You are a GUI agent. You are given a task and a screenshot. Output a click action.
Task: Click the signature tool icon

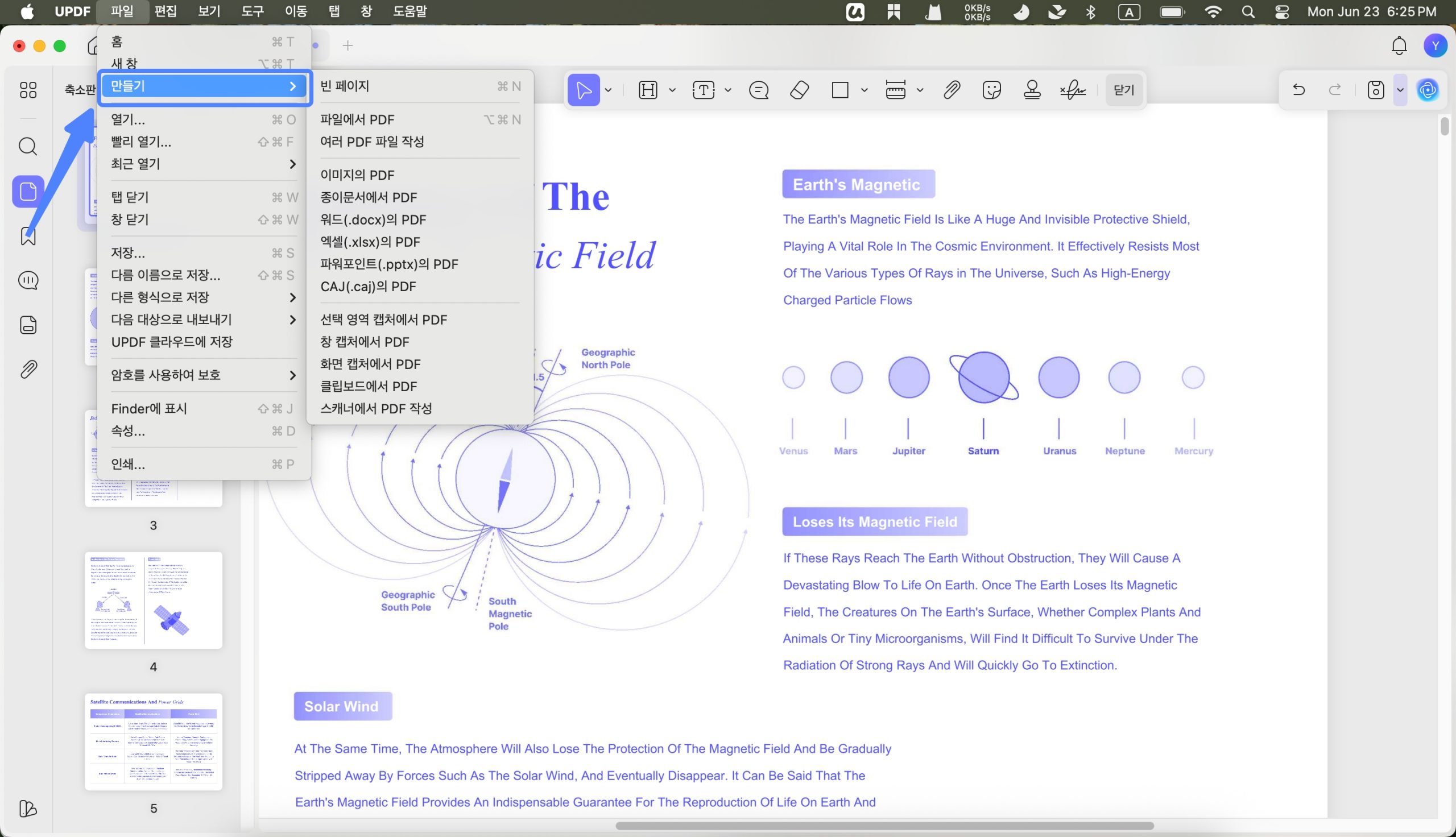coord(1073,90)
